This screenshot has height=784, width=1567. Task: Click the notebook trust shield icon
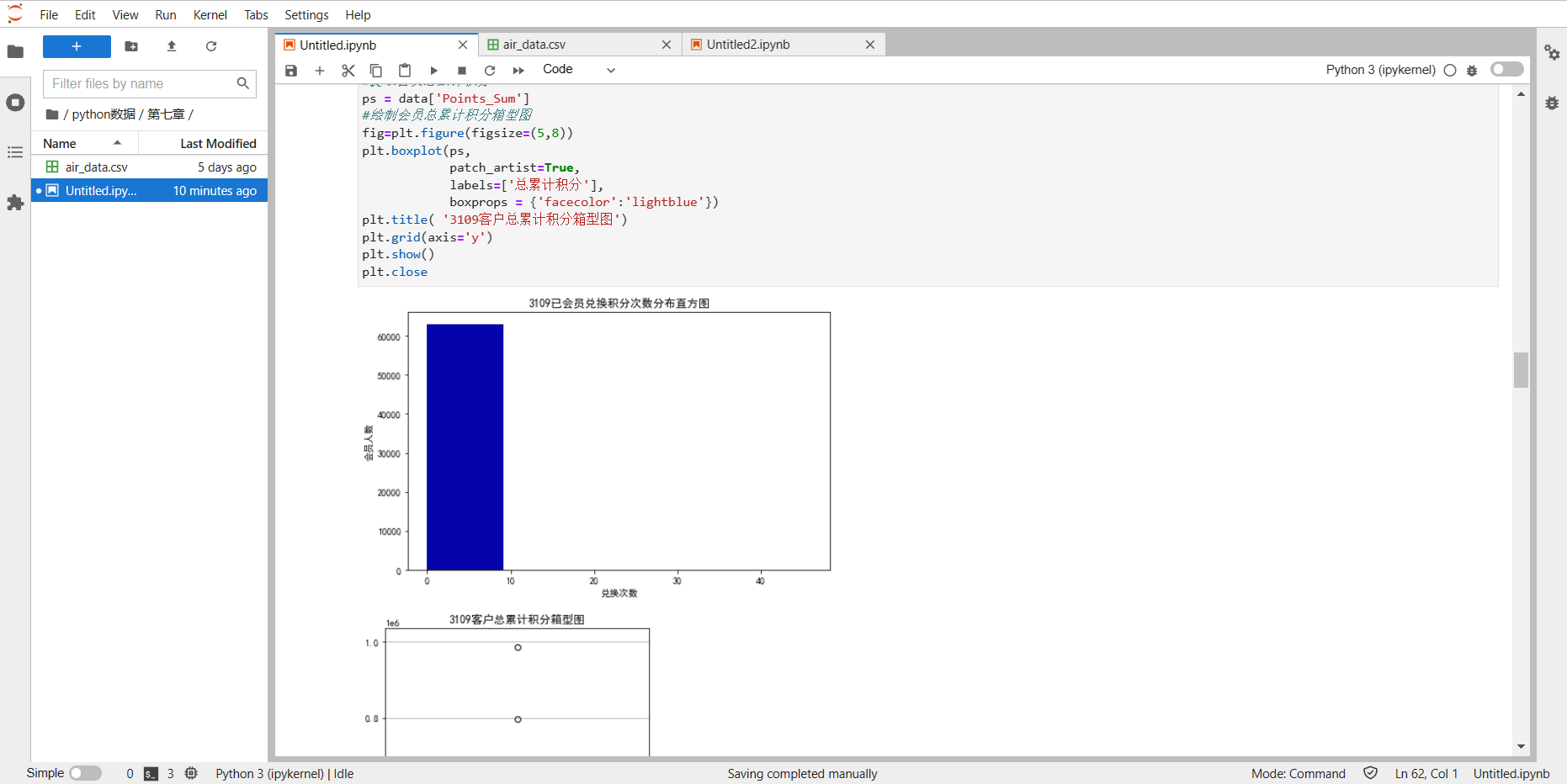1370,773
